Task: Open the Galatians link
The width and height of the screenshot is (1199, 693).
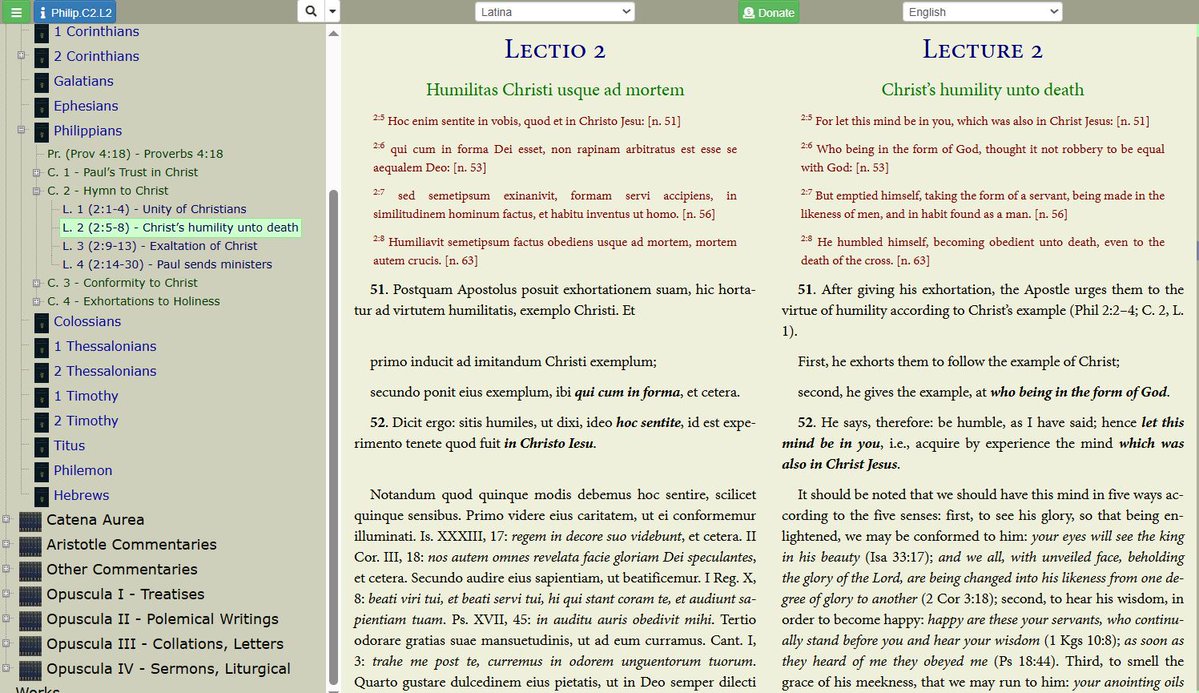Action: [83, 81]
